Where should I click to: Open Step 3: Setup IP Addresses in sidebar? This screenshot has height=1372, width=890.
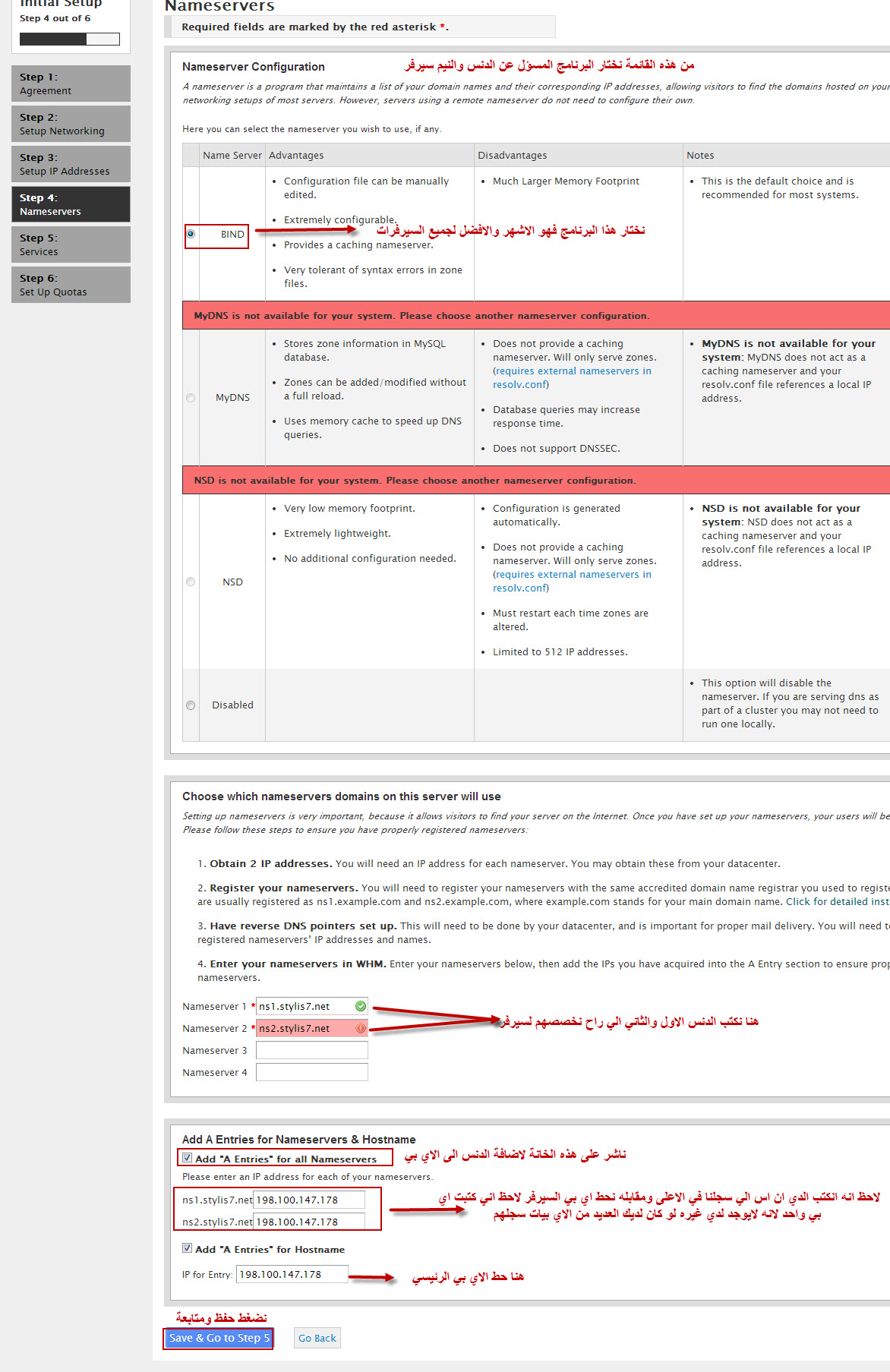click(x=71, y=164)
